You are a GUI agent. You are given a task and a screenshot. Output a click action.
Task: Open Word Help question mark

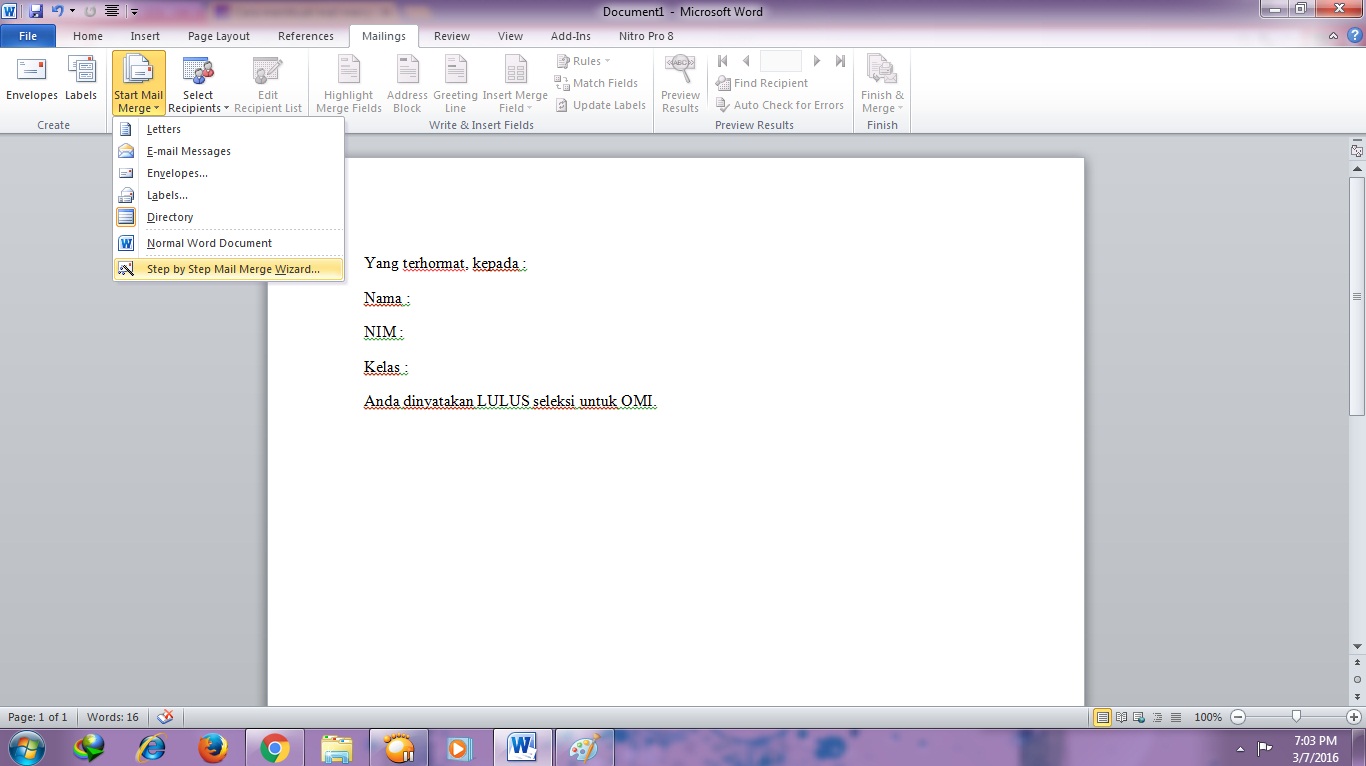(x=1353, y=36)
